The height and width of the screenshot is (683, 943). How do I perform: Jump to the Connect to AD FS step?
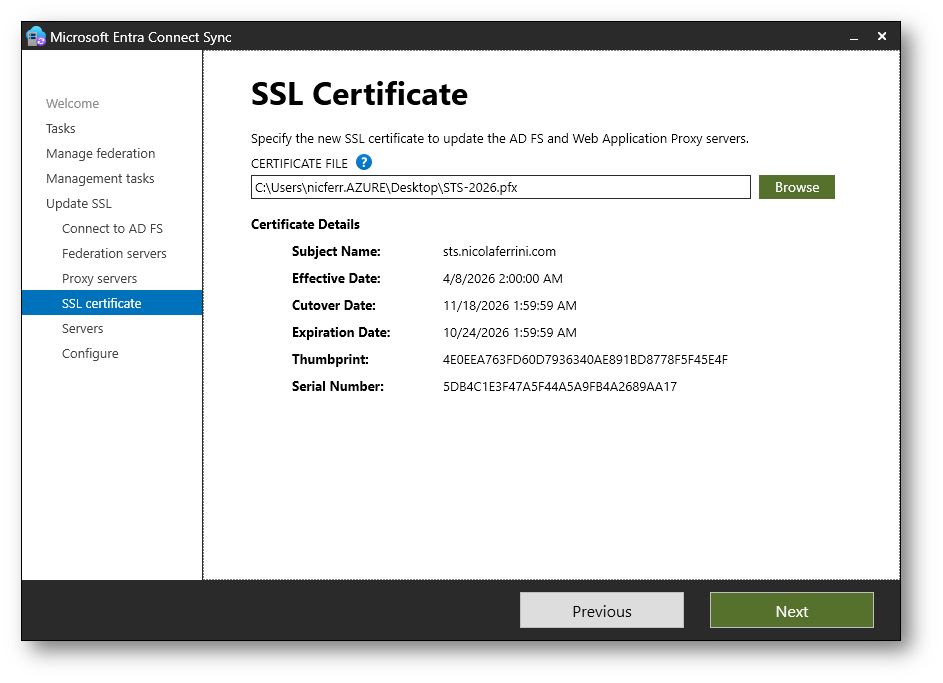pyautogui.click(x=112, y=229)
